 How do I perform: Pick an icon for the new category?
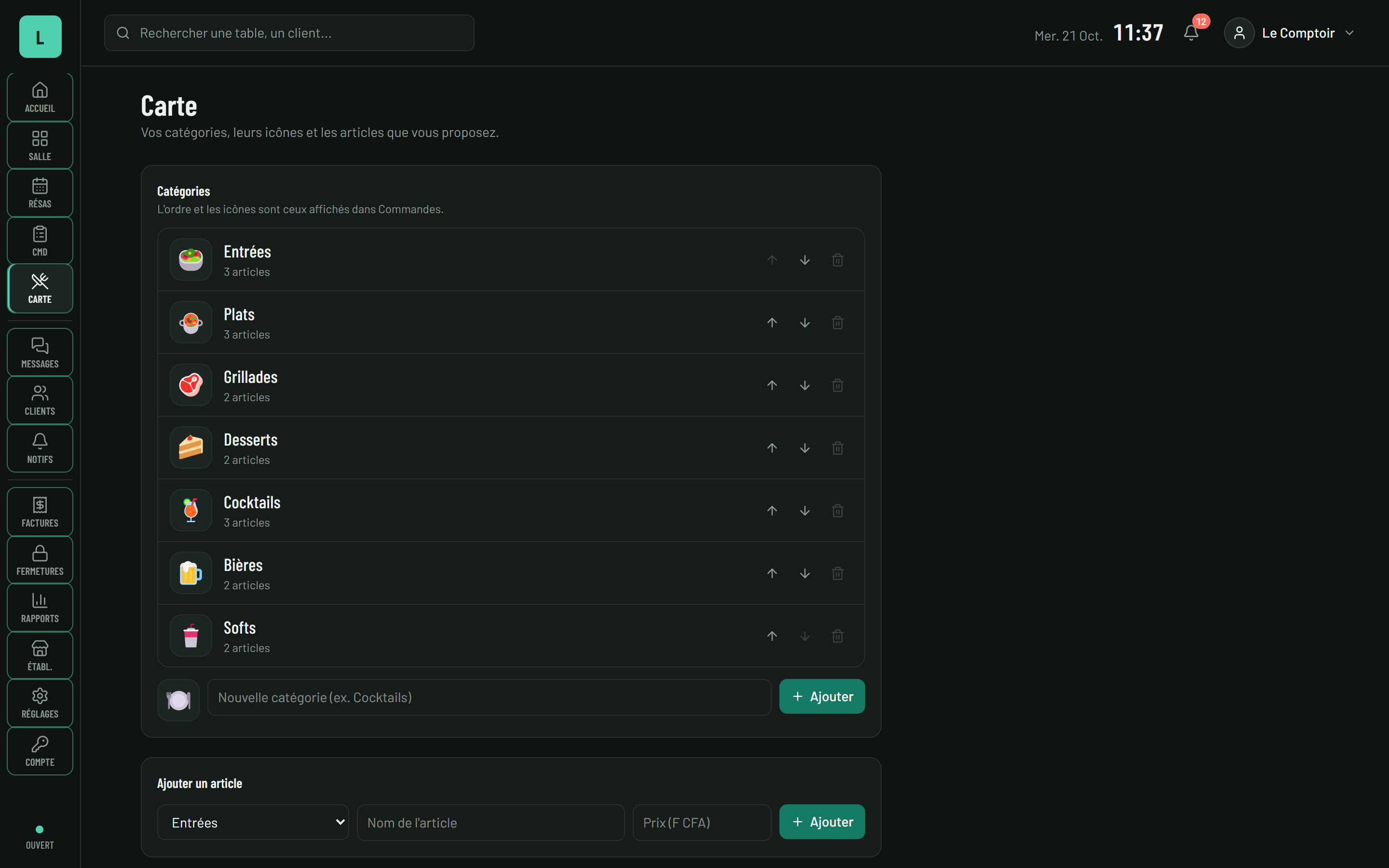pyautogui.click(x=178, y=700)
